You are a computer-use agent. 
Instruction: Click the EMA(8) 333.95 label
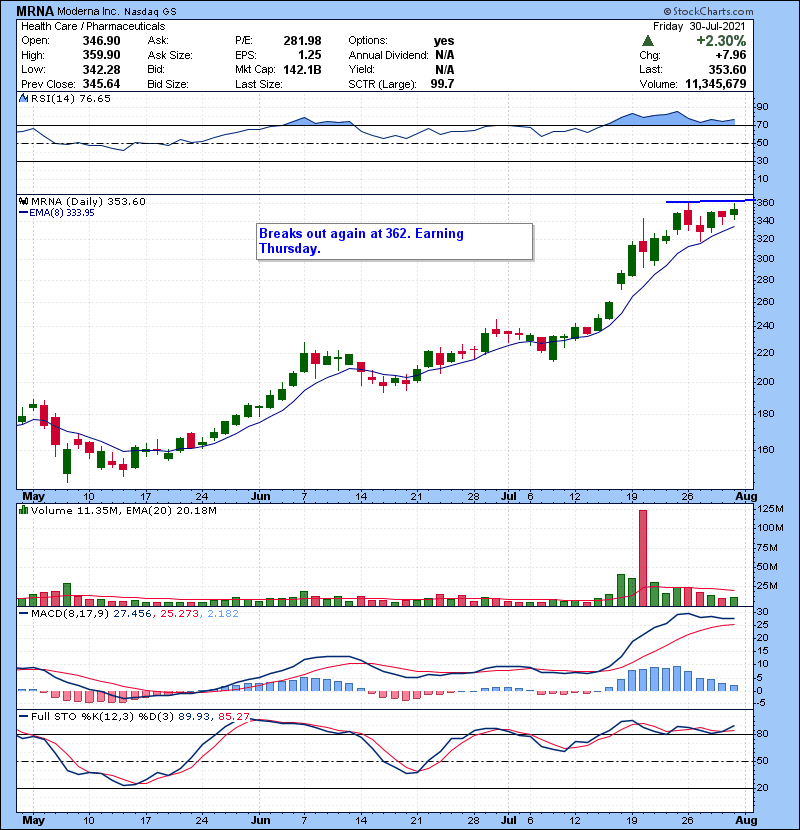61,213
